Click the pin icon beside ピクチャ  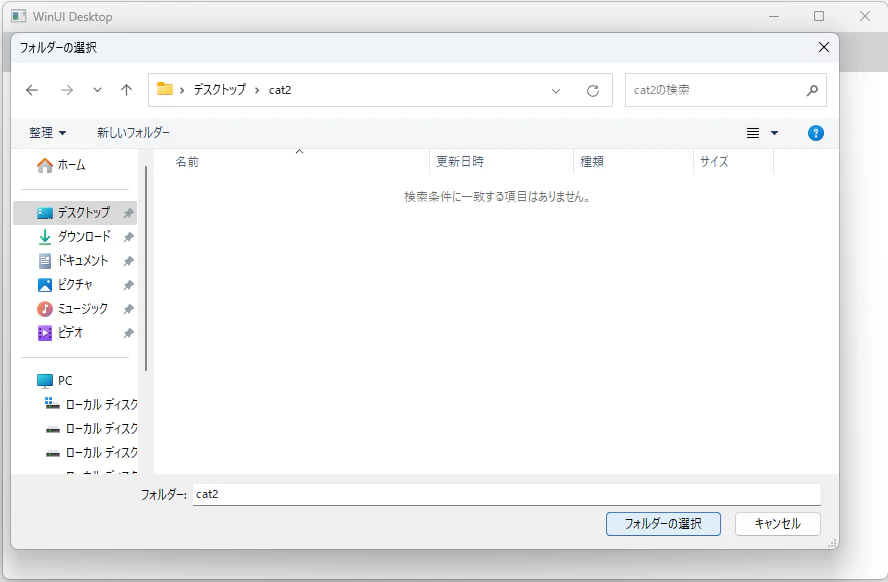click(129, 285)
